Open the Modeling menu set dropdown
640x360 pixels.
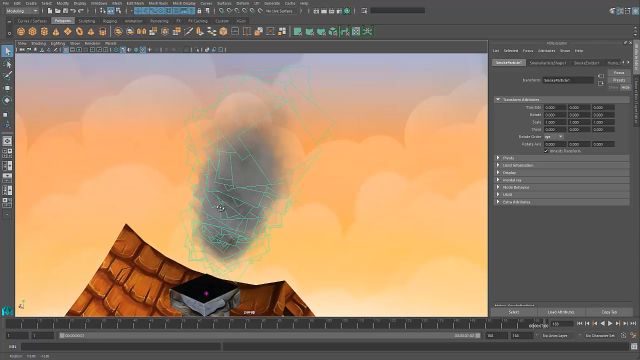pyautogui.click(x=21, y=11)
